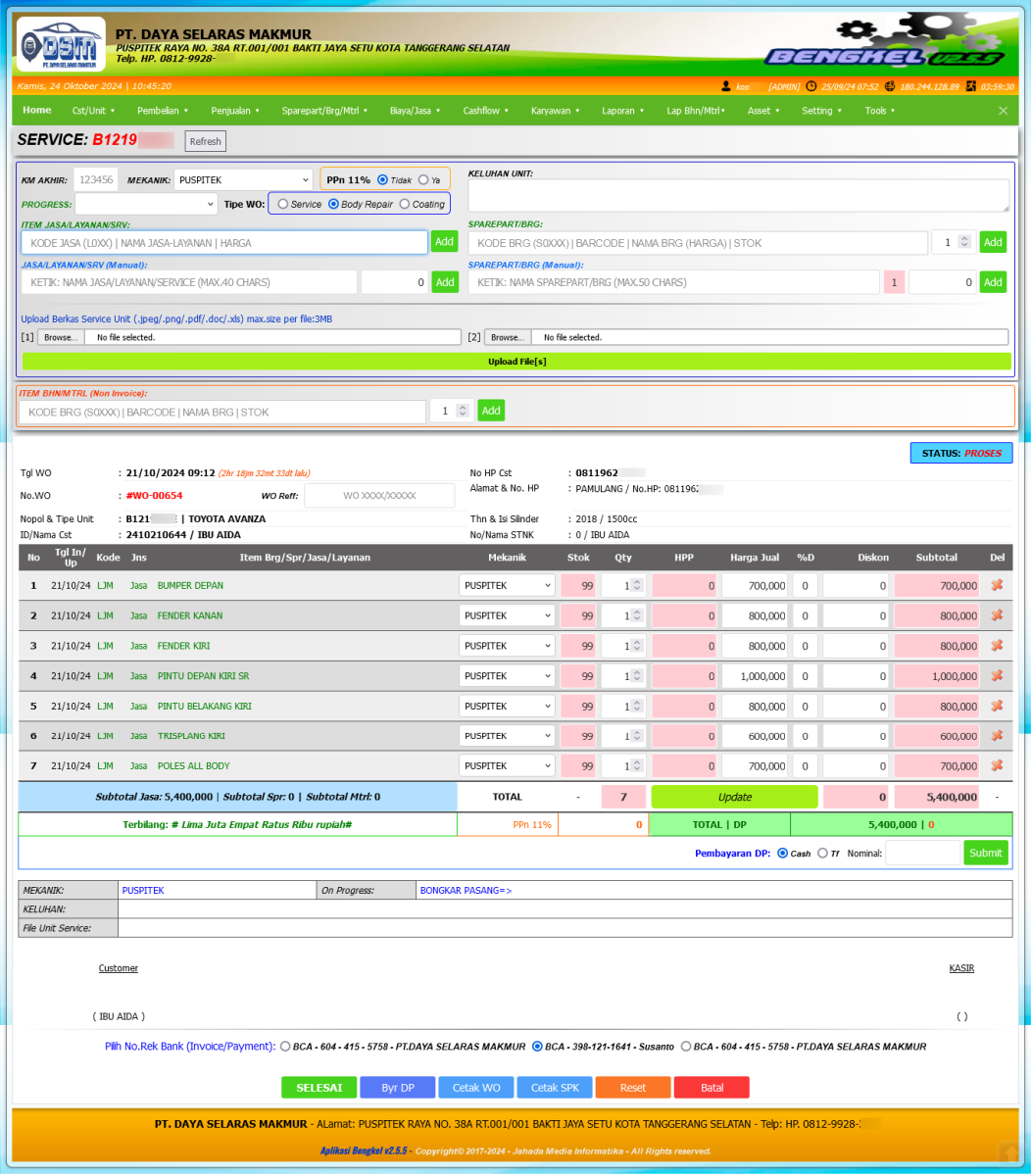Screen dimensions: 1031x1176
Task: Delete the POLES ALL BODY row
Action: pyautogui.click(x=997, y=765)
